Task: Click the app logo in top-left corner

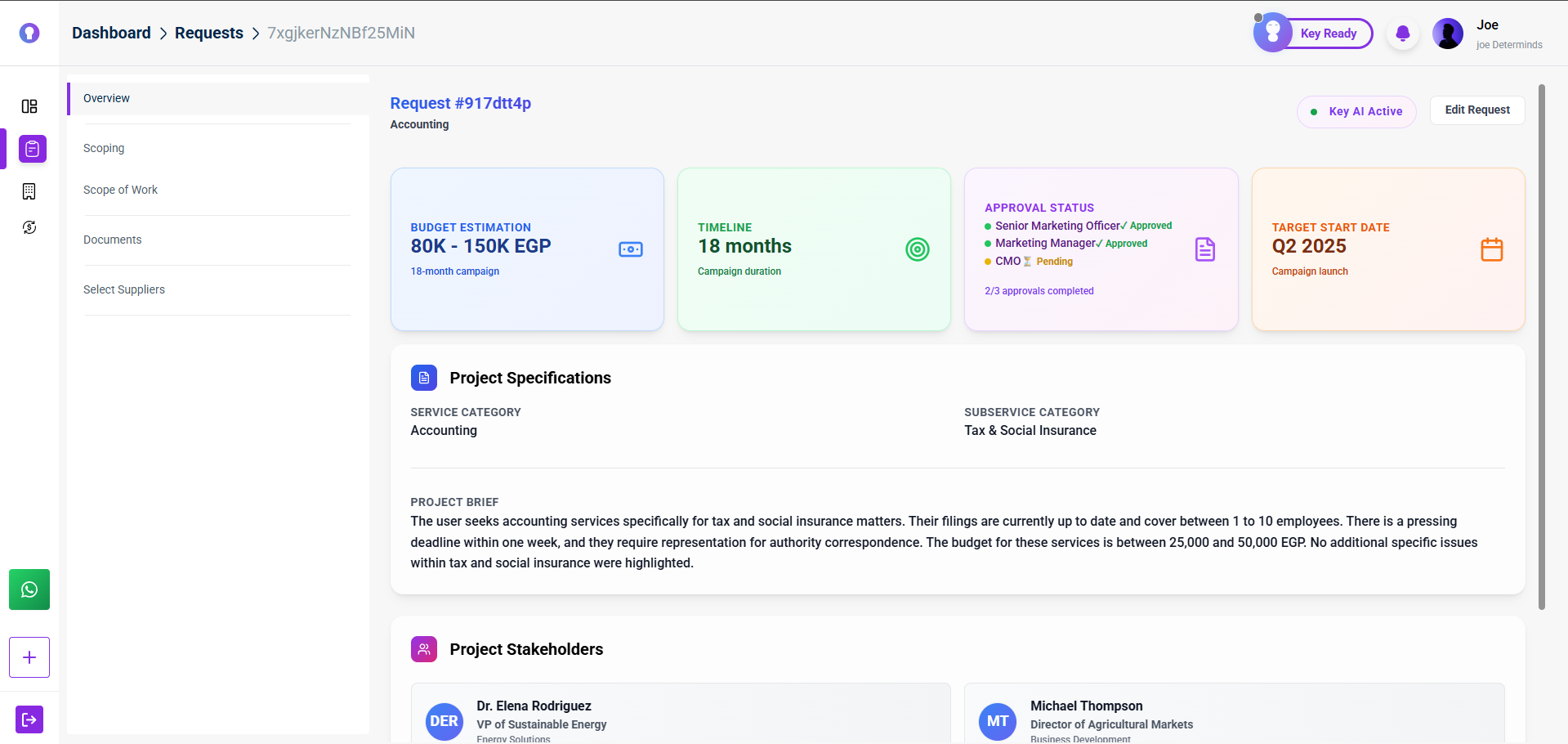Action: tap(29, 33)
